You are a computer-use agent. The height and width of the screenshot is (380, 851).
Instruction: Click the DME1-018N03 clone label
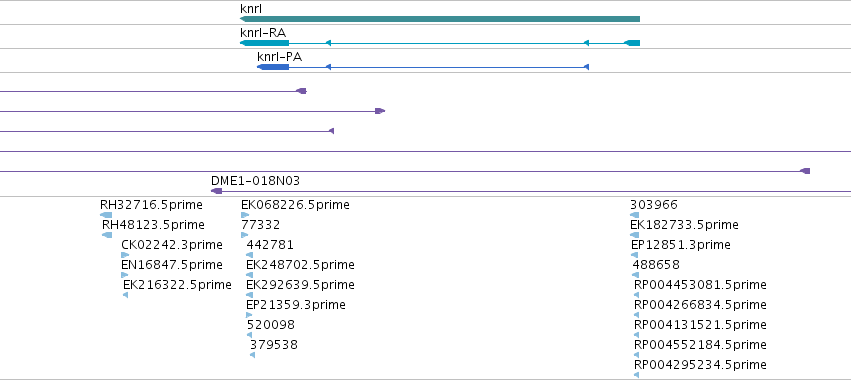[x=255, y=181]
